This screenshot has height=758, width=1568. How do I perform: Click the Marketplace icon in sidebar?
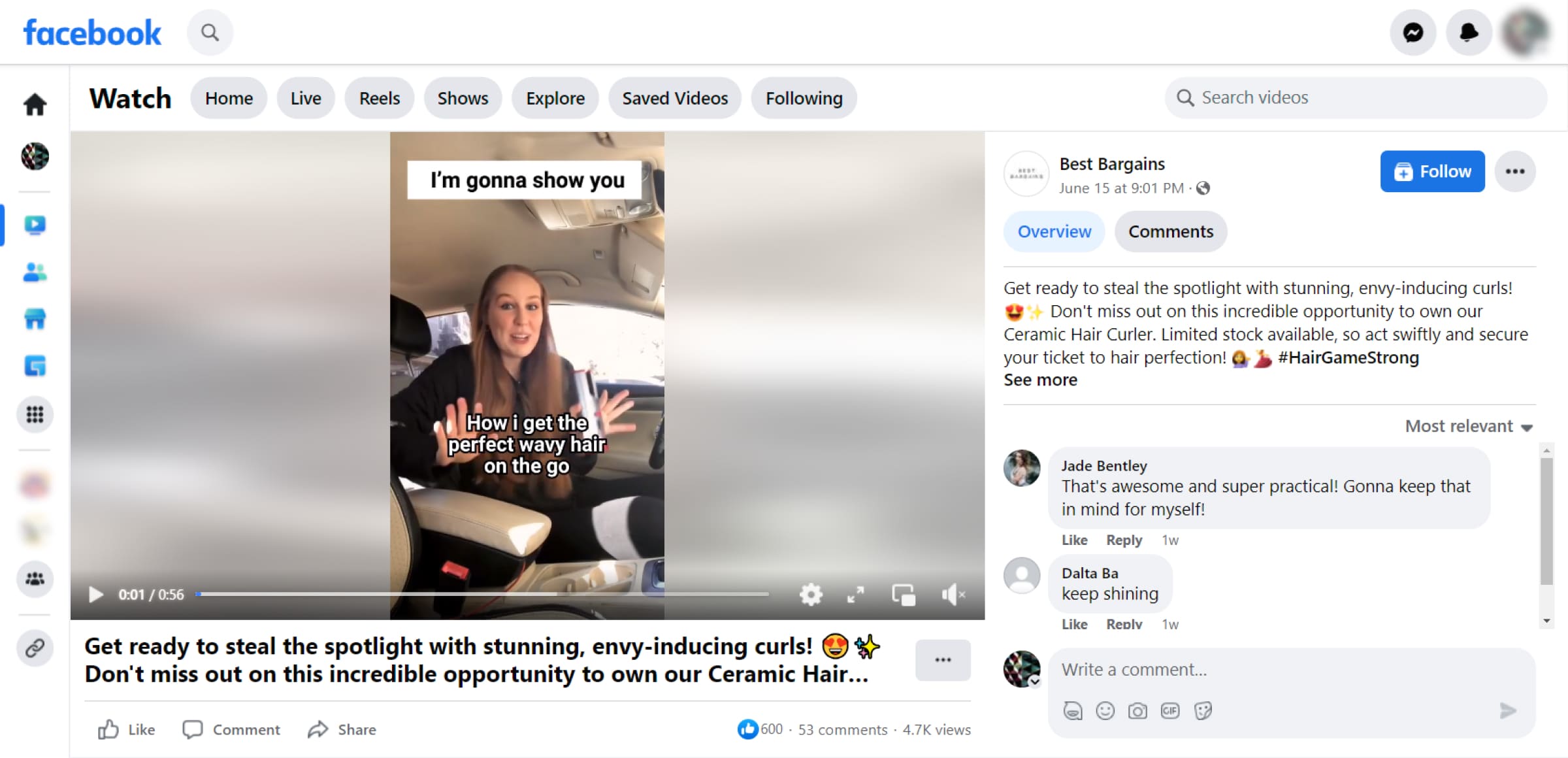(35, 320)
